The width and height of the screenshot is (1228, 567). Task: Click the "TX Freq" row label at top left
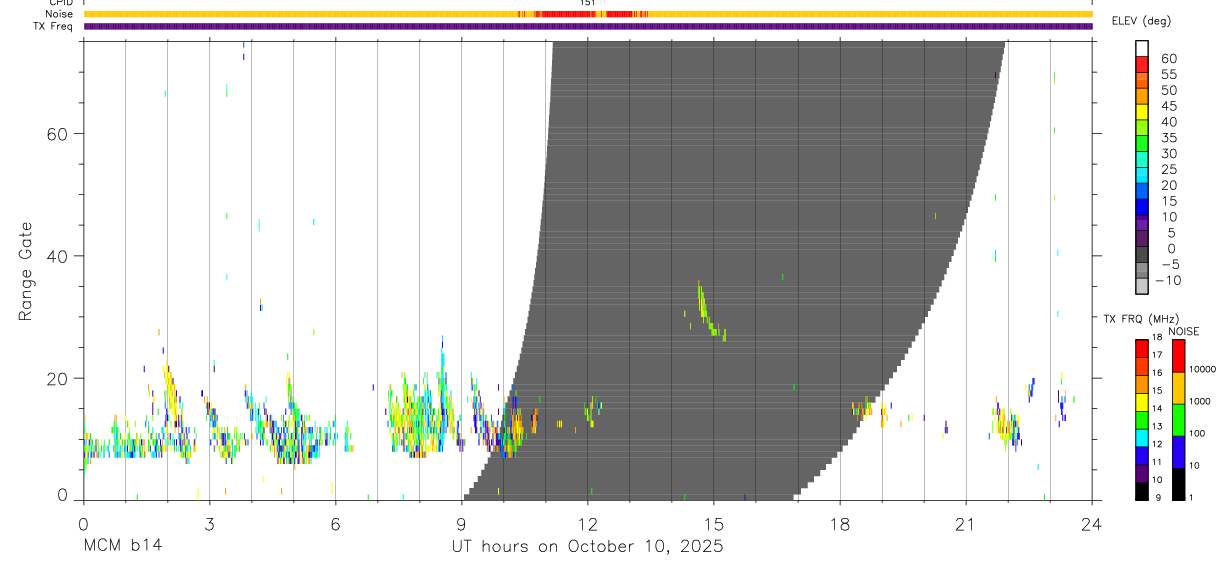tap(55, 26)
